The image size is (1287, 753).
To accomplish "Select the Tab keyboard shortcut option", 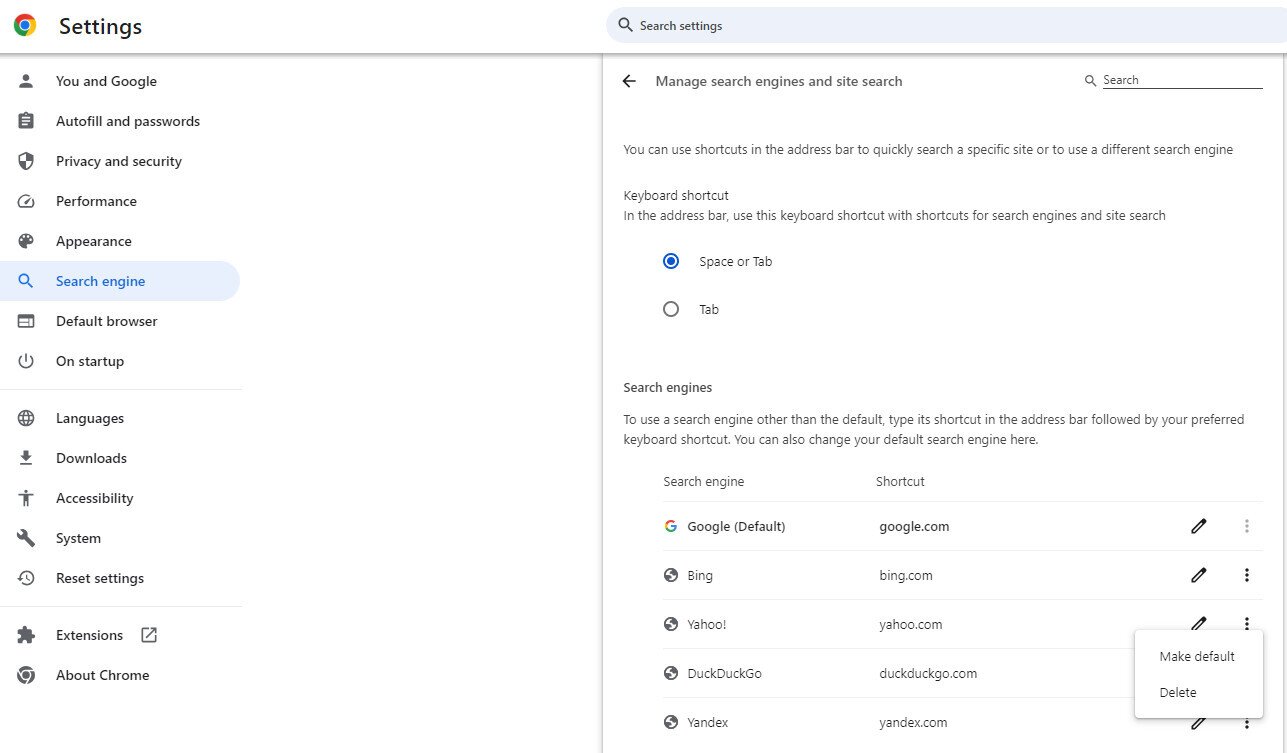I will pos(671,309).
